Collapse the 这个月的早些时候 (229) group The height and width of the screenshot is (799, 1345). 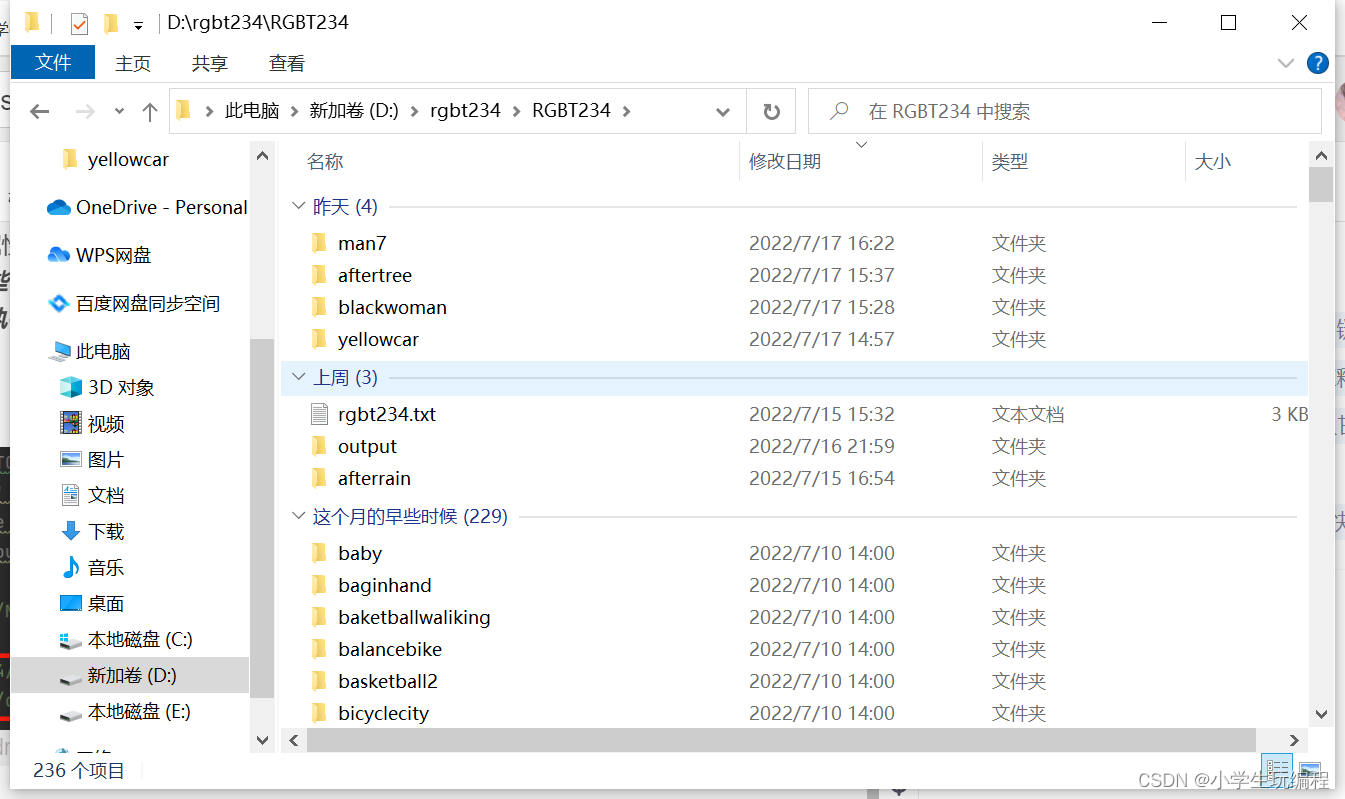pyautogui.click(x=298, y=517)
